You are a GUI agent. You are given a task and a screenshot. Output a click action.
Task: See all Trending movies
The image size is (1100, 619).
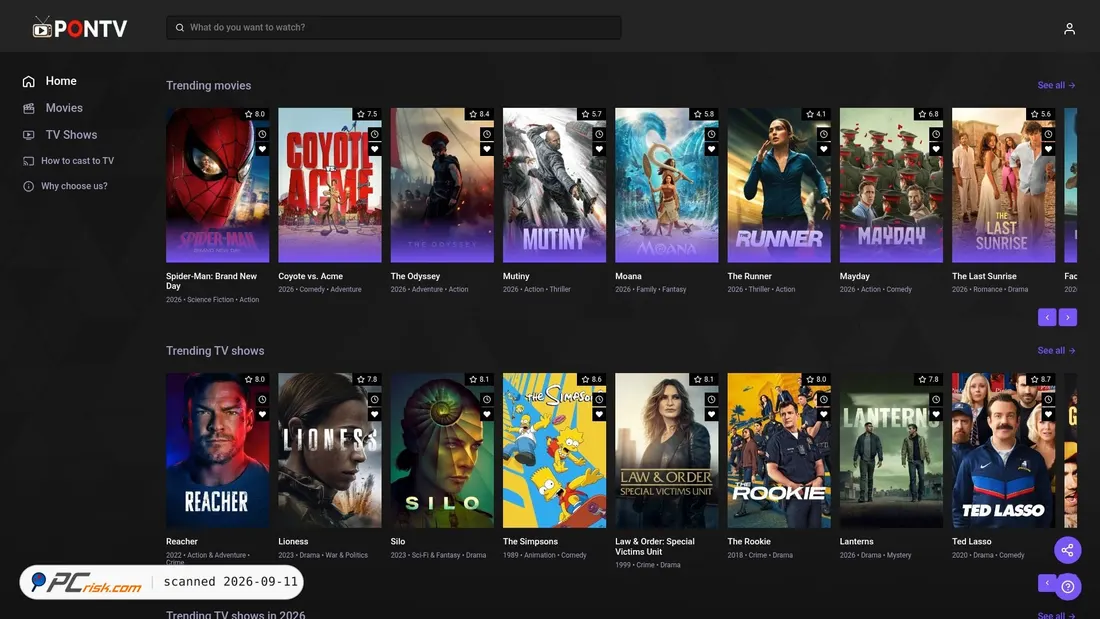click(1056, 85)
